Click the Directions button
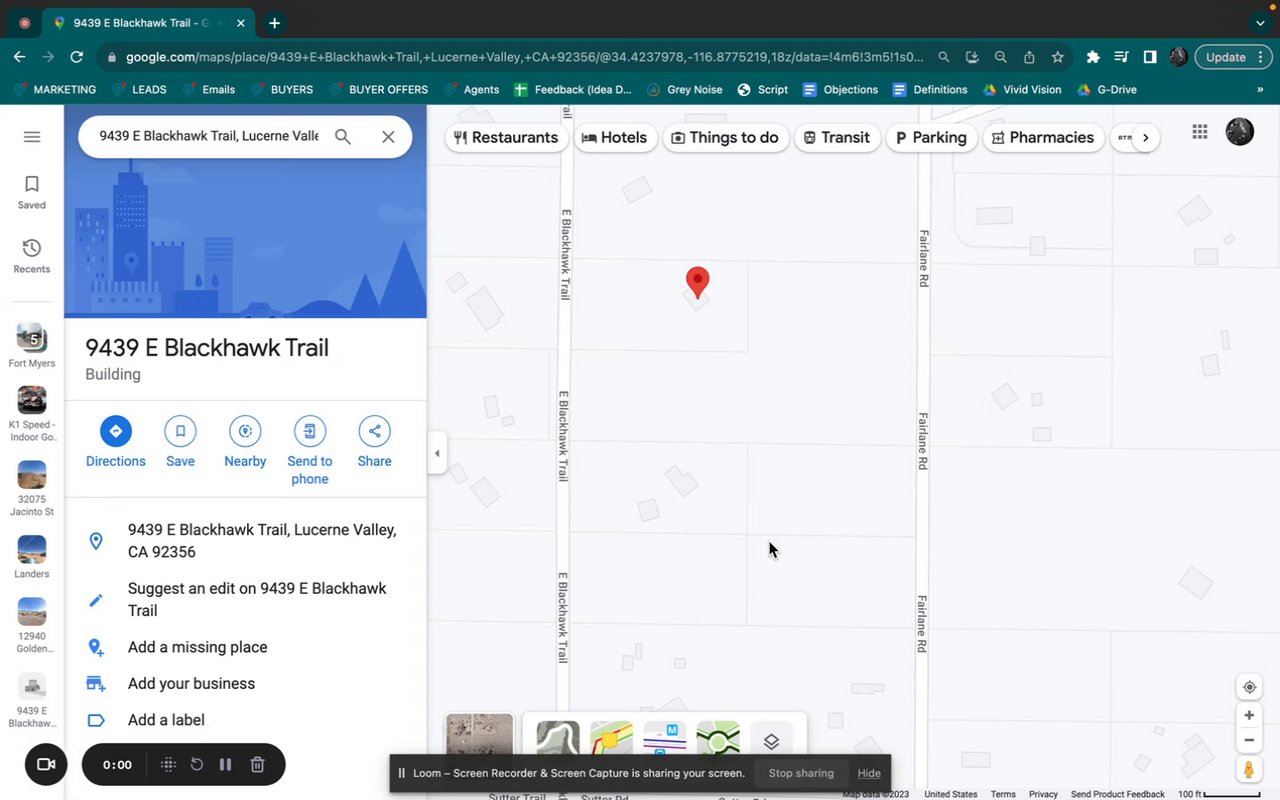This screenshot has width=1280, height=800. click(x=116, y=442)
